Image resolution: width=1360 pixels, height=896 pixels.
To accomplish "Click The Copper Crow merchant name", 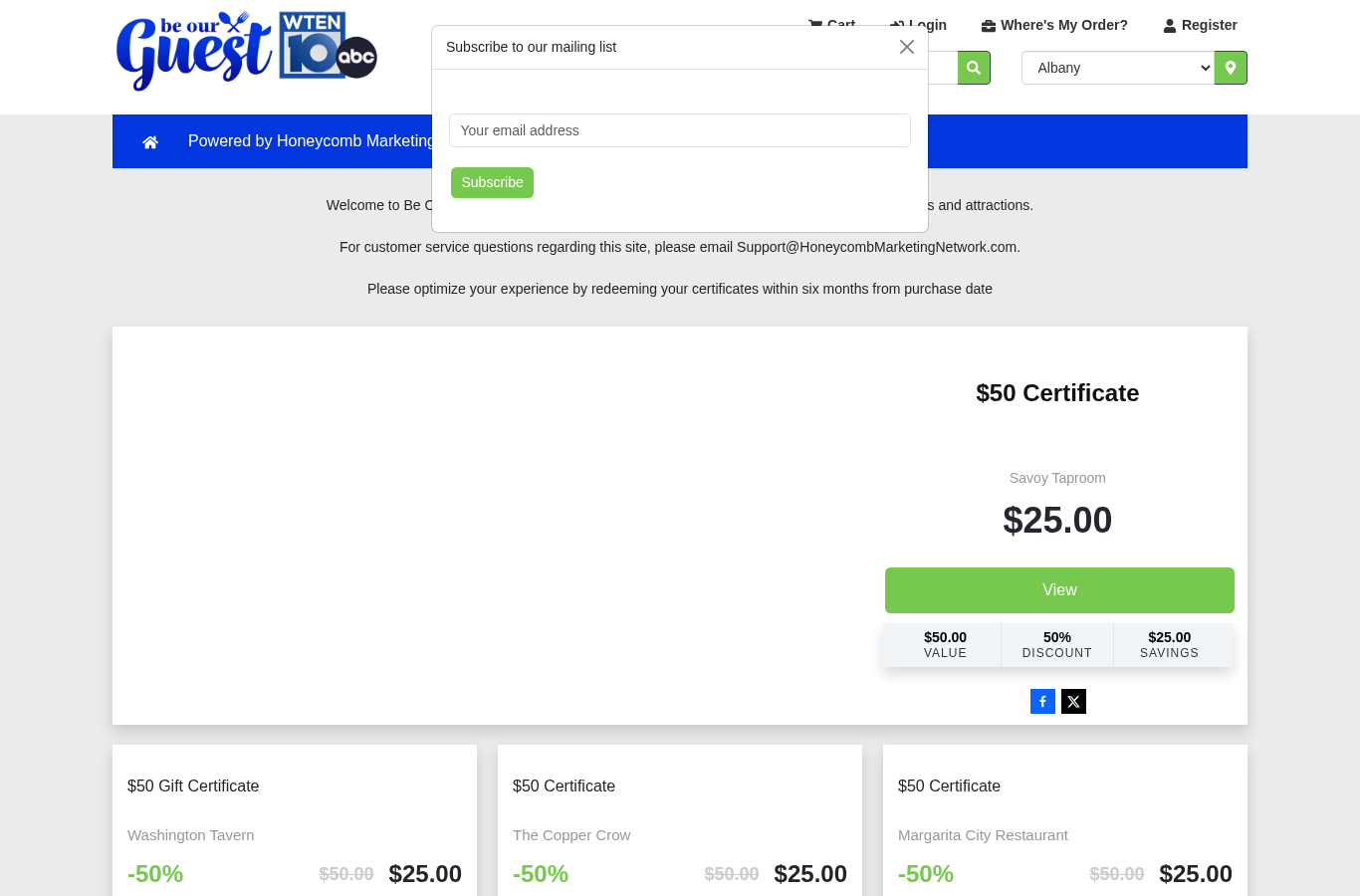I will pos(571,835).
